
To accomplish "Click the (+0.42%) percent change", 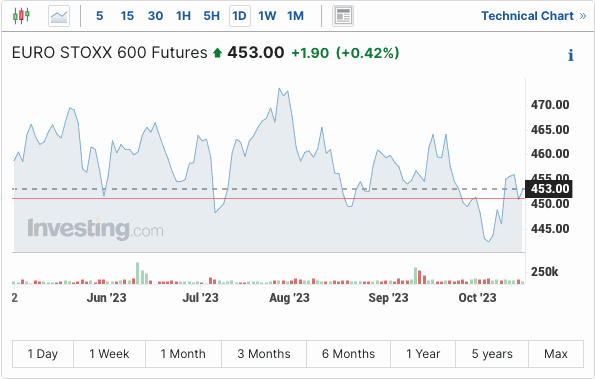I will (x=368, y=53).
